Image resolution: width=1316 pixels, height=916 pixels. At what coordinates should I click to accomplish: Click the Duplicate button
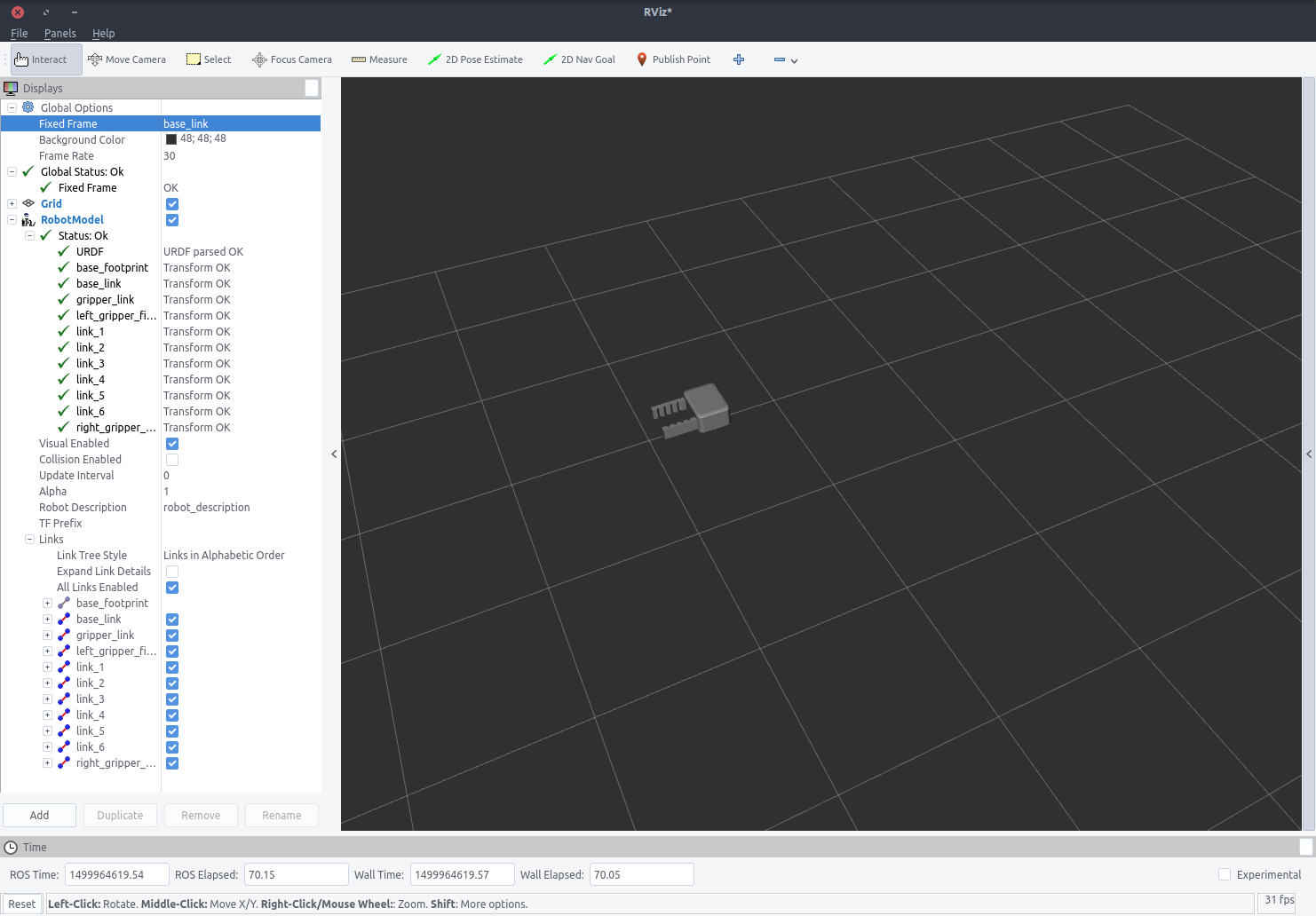point(120,815)
